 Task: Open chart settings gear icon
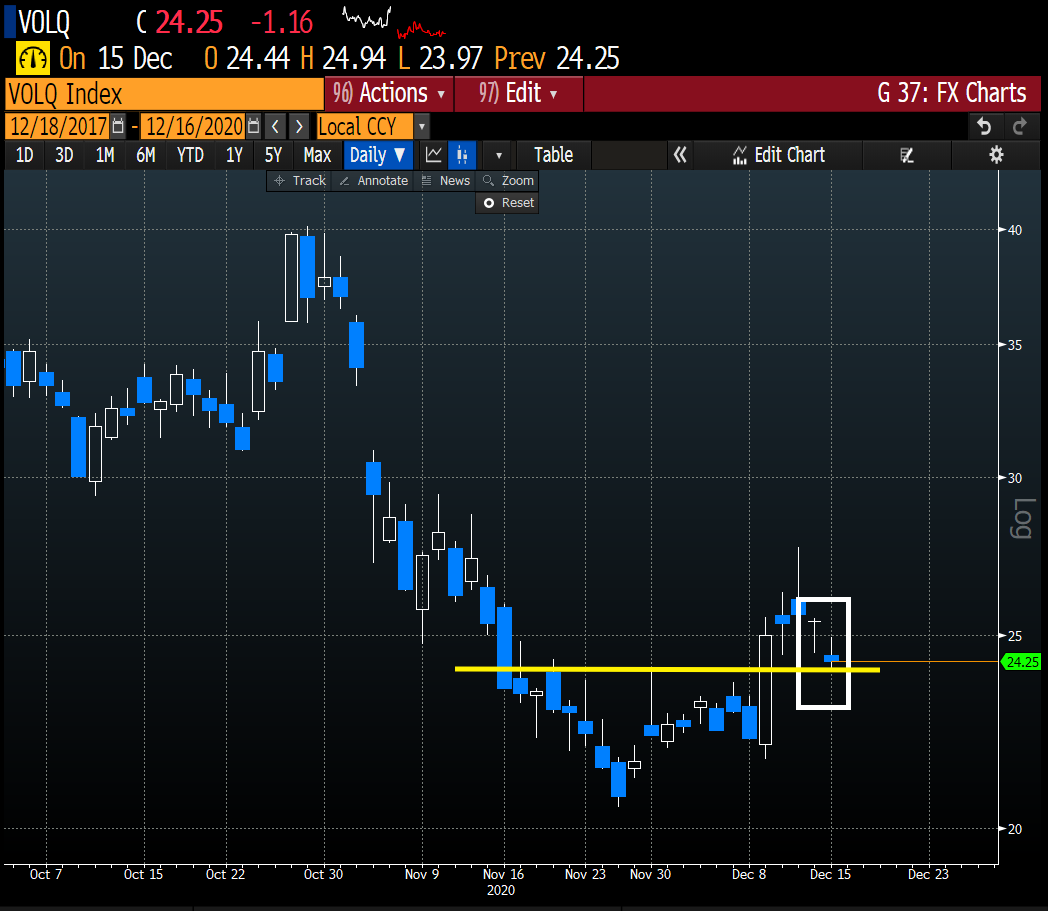996,155
